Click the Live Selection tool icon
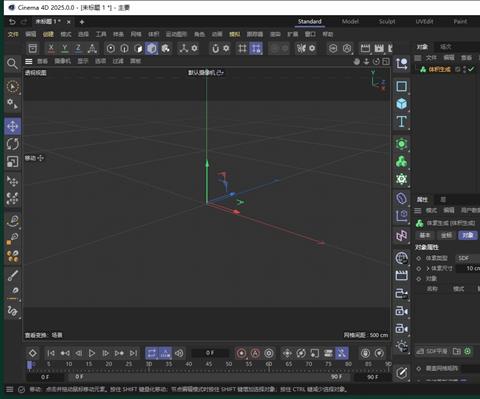Viewport: 480px width, 399px height. [x=12, y=87]
